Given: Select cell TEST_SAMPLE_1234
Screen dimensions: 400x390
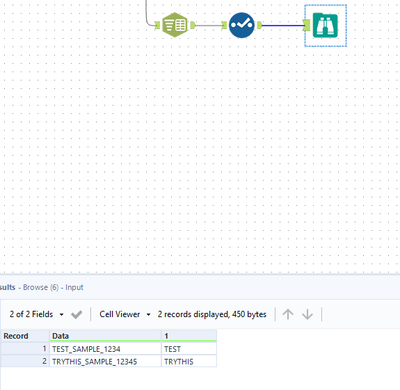Looking at the screenshot, I should pos(105,349).
